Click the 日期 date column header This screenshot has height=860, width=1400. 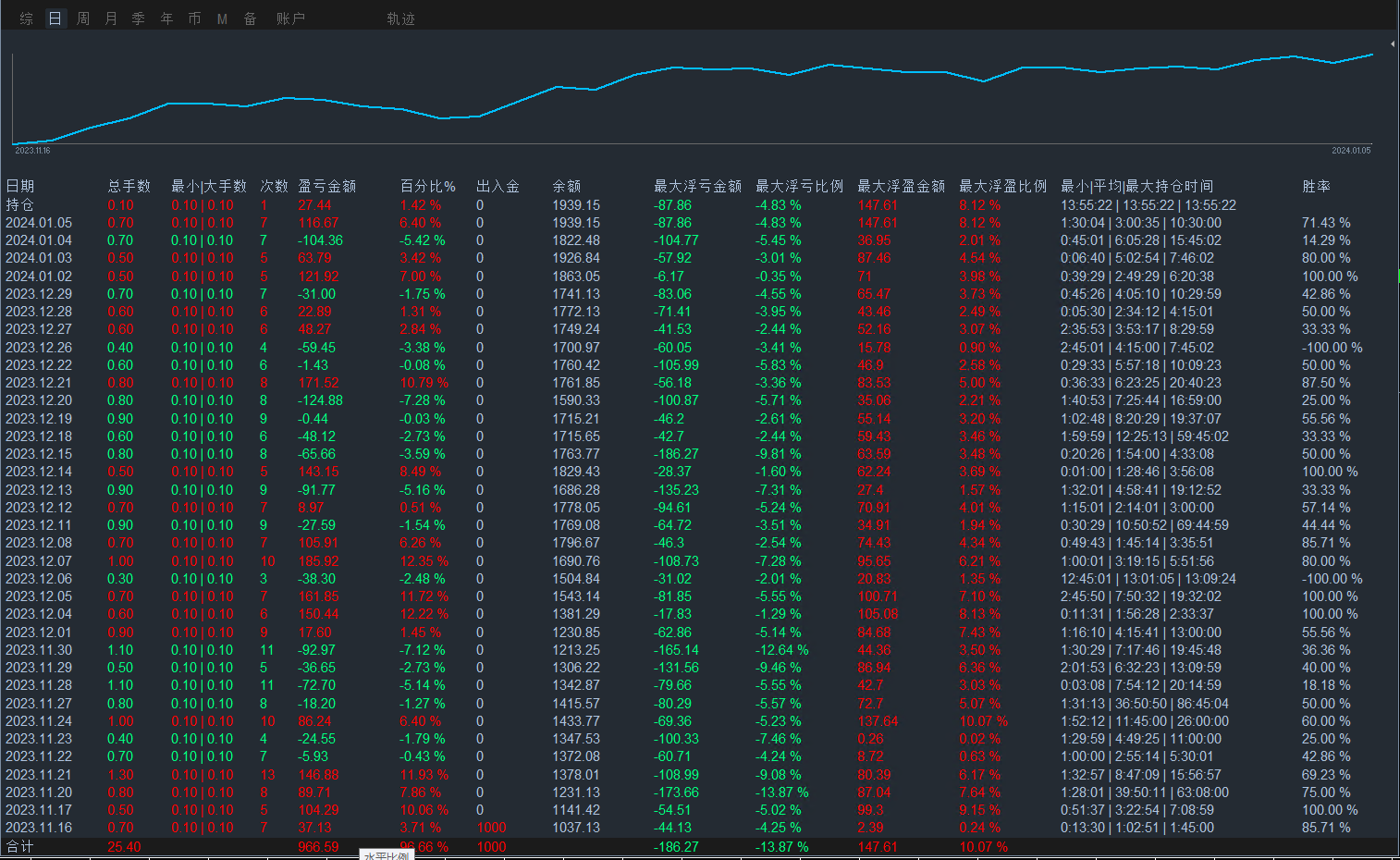20,186
